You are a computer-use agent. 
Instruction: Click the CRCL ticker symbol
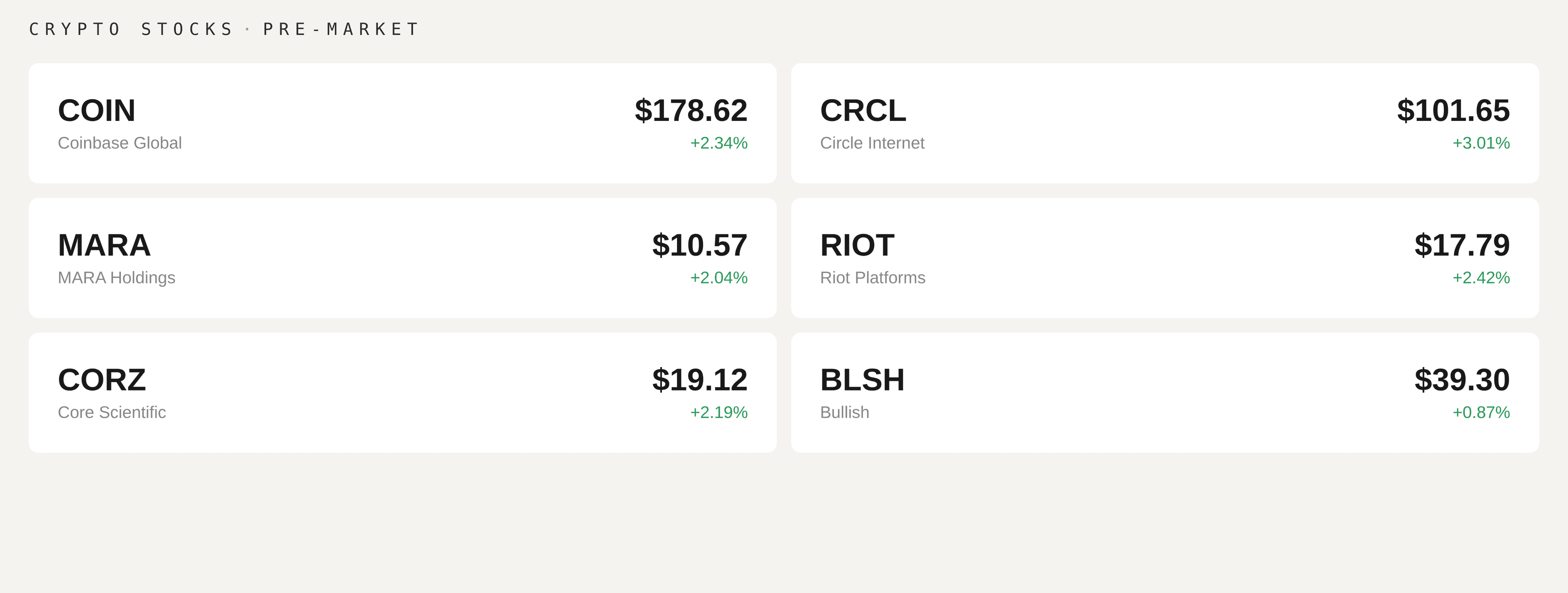point(862,111)
